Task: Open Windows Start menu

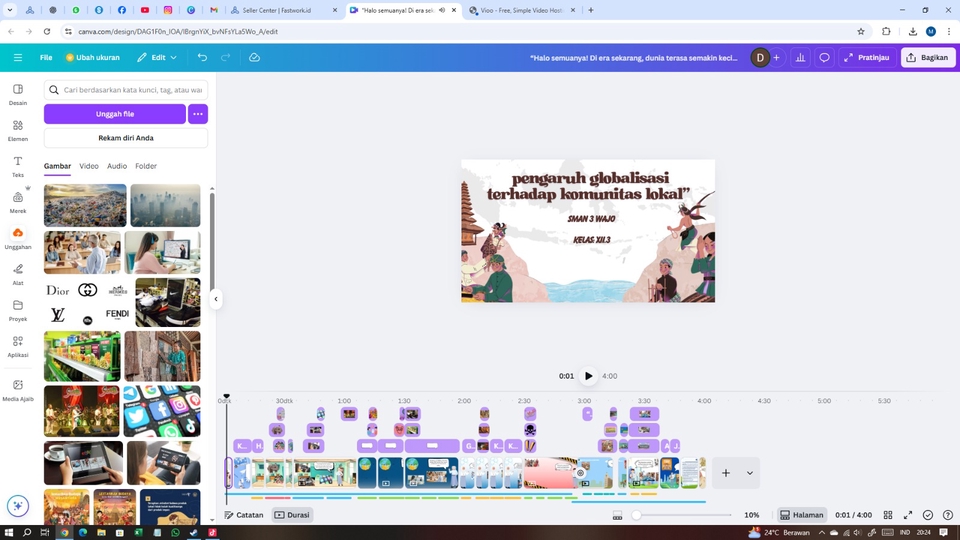Action: pos(9,533)
